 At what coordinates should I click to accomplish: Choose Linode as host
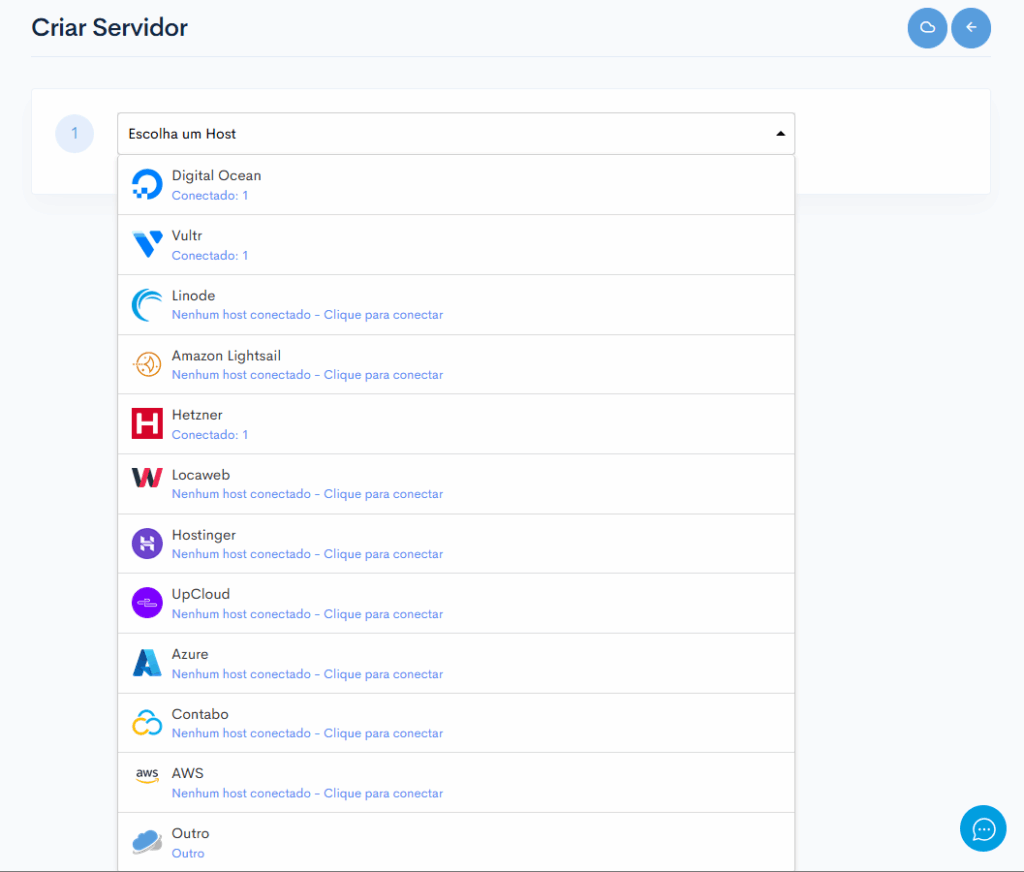[x=456, y=305]
